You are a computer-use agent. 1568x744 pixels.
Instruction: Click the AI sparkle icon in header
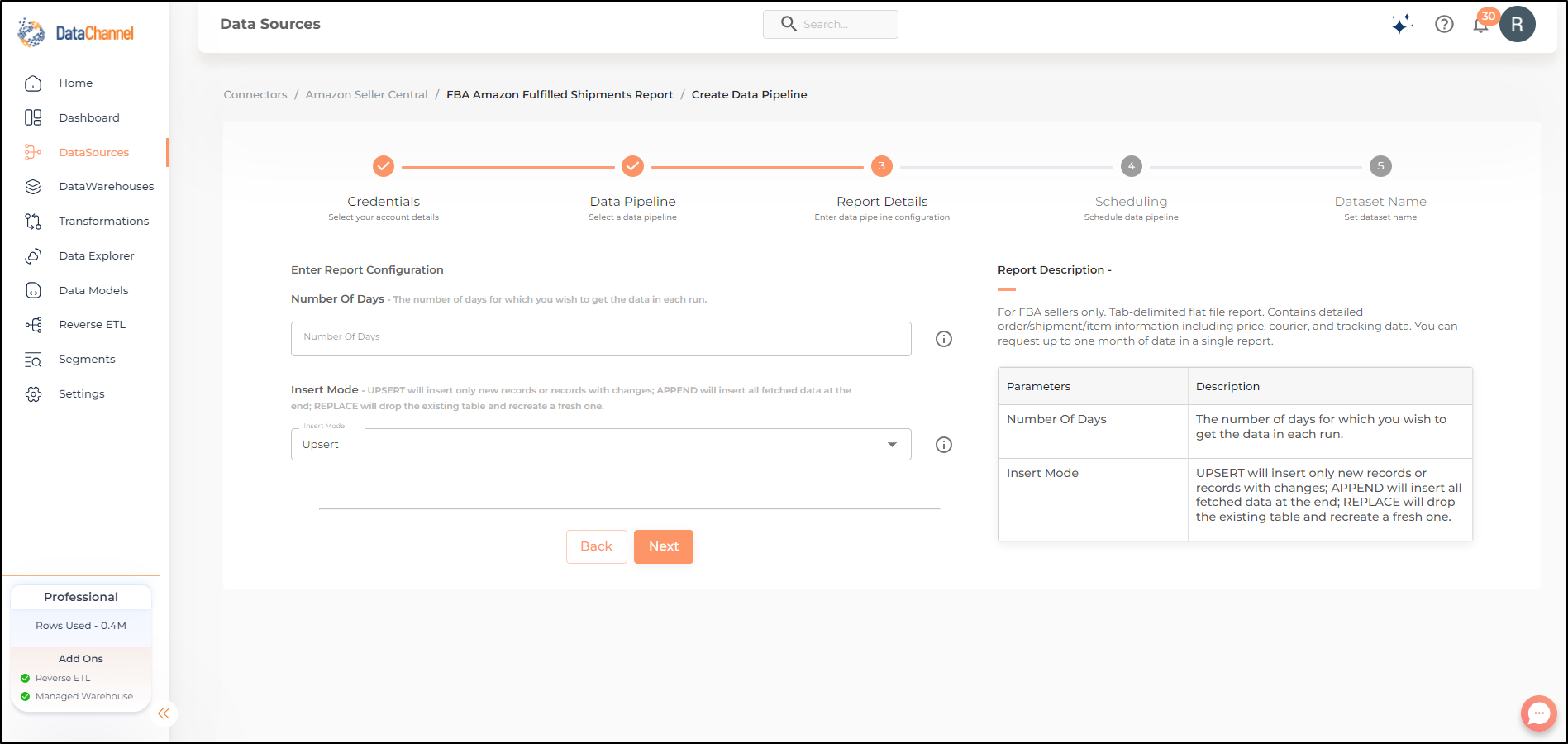pyautogui.click(x=1401, y=25)
